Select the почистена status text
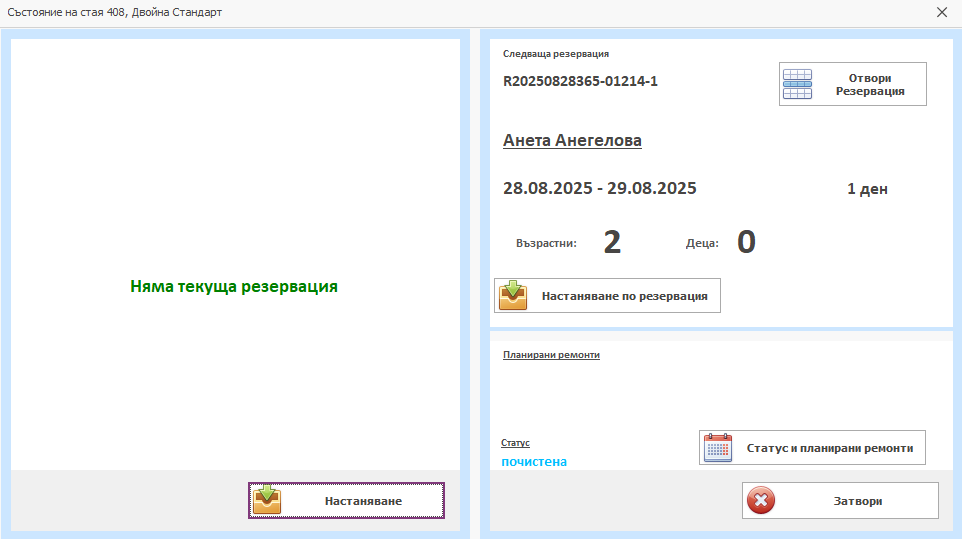 [534, 462]
